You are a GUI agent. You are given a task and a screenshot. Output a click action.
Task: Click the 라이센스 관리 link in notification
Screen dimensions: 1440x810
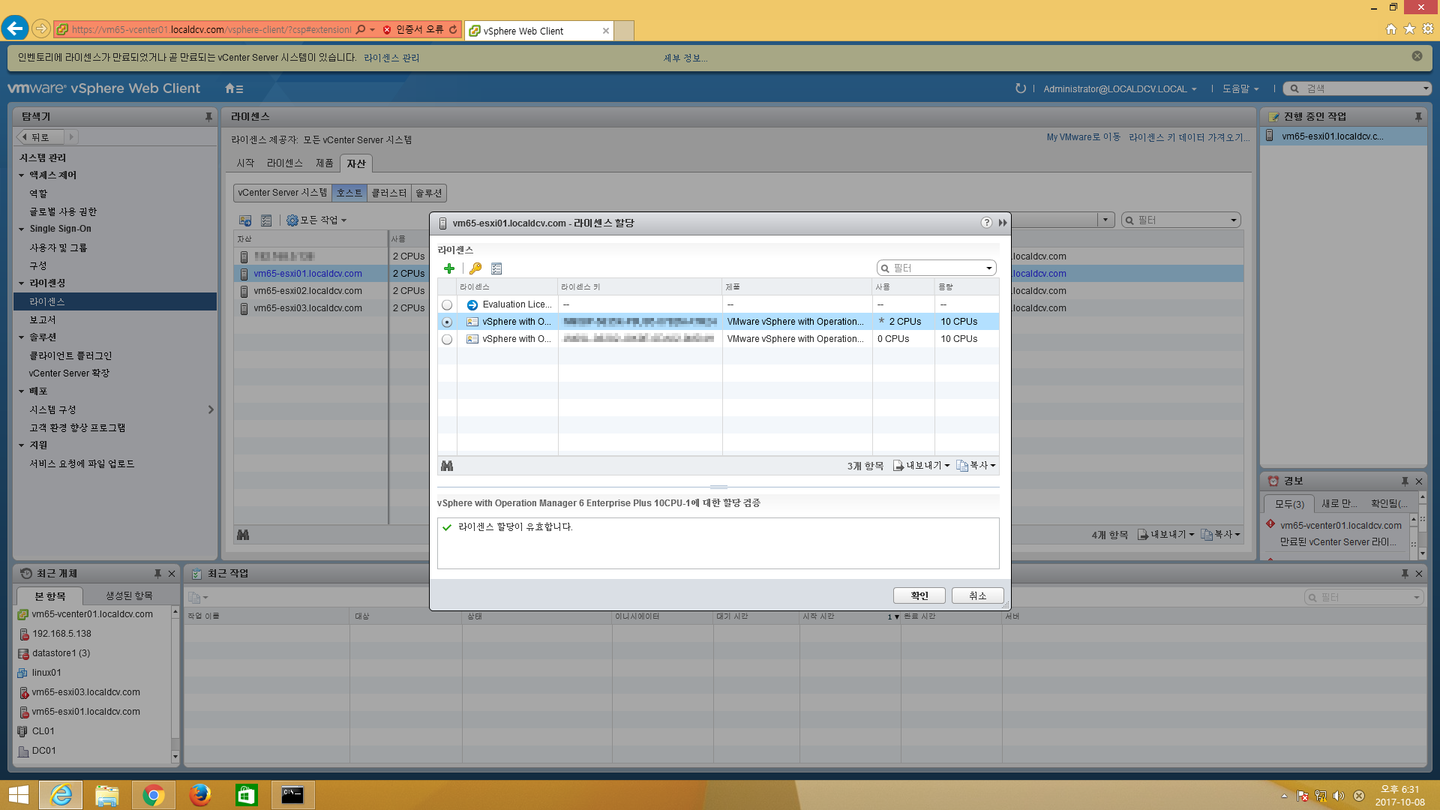click(392, 58)
